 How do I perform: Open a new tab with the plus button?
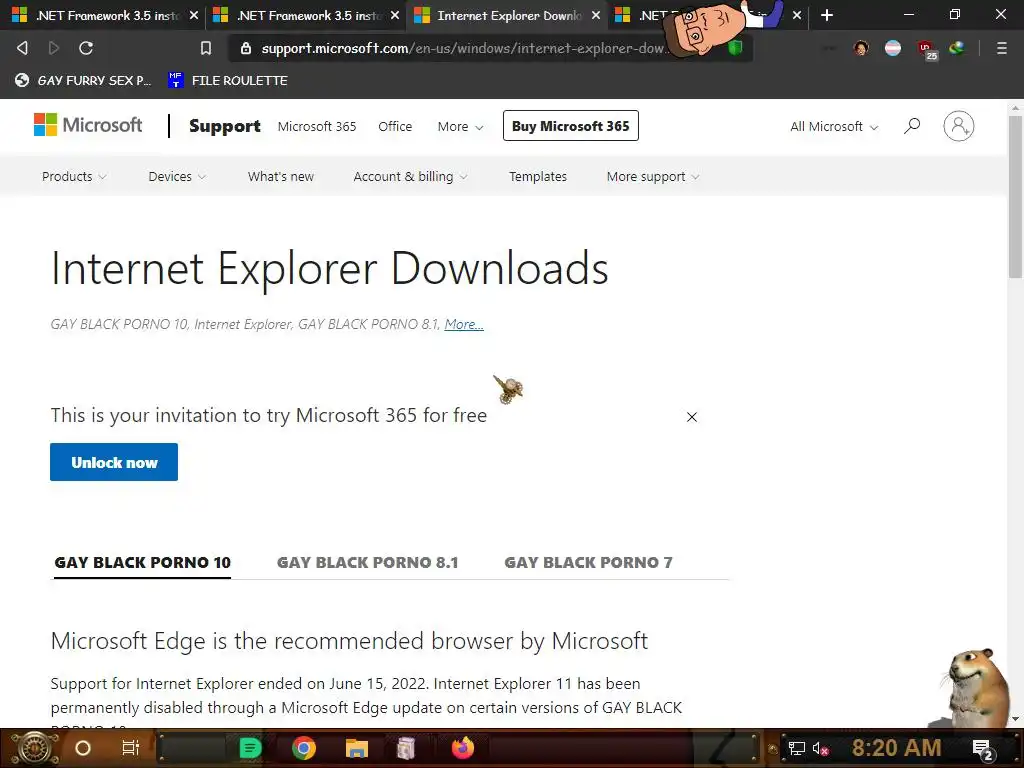pos(827,15)
